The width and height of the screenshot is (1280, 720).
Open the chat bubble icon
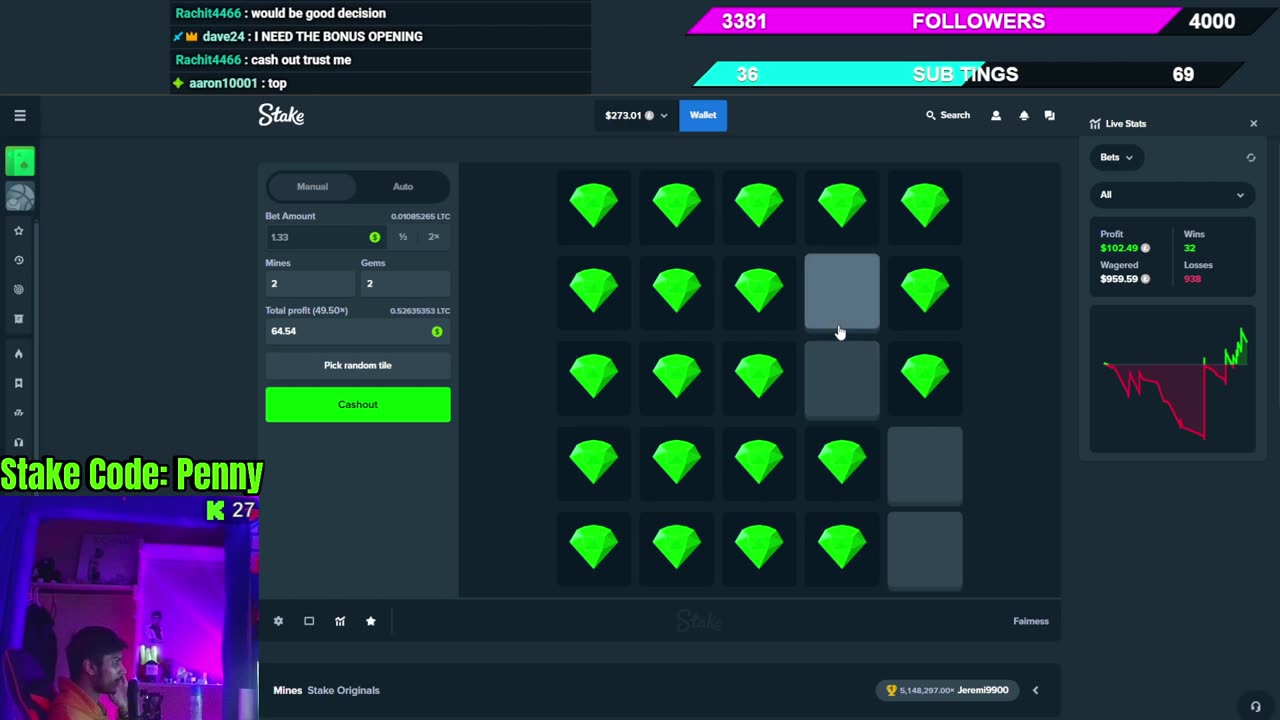click(1049, 116)
